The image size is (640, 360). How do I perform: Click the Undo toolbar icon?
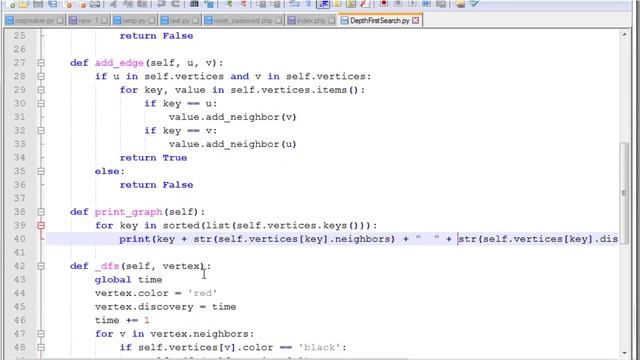pyautogui.click(x=161, y=4)
